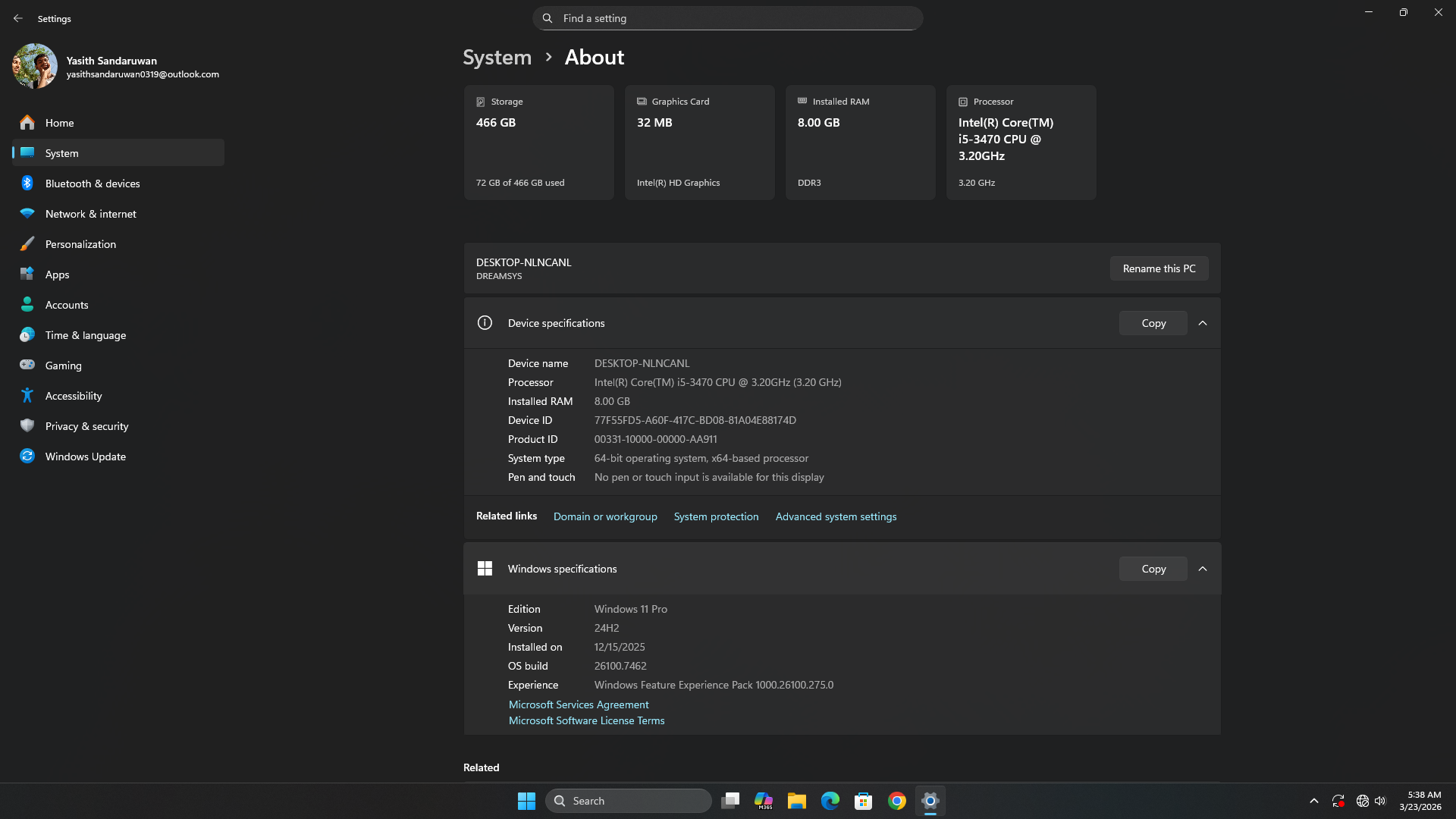Click the Rename this PC button

(1159, 268)
